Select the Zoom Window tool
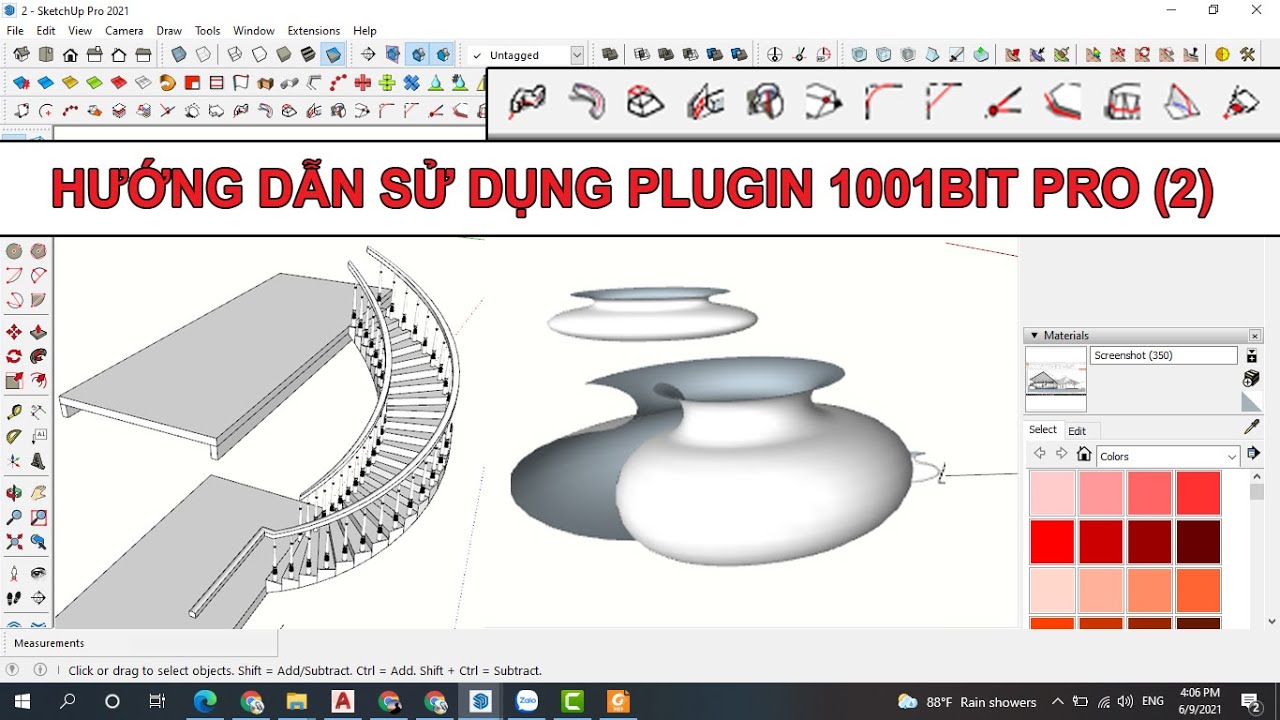 click(38, 518)
